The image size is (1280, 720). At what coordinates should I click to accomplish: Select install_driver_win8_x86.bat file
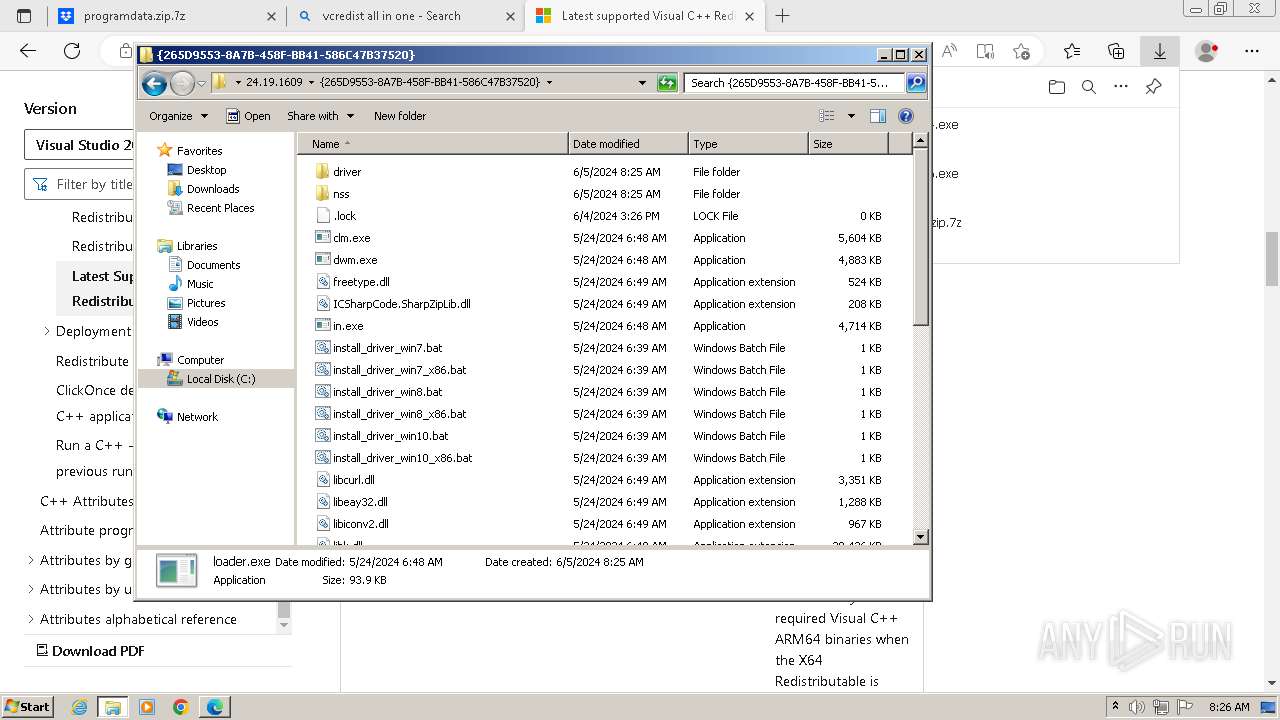click(400, 414)
